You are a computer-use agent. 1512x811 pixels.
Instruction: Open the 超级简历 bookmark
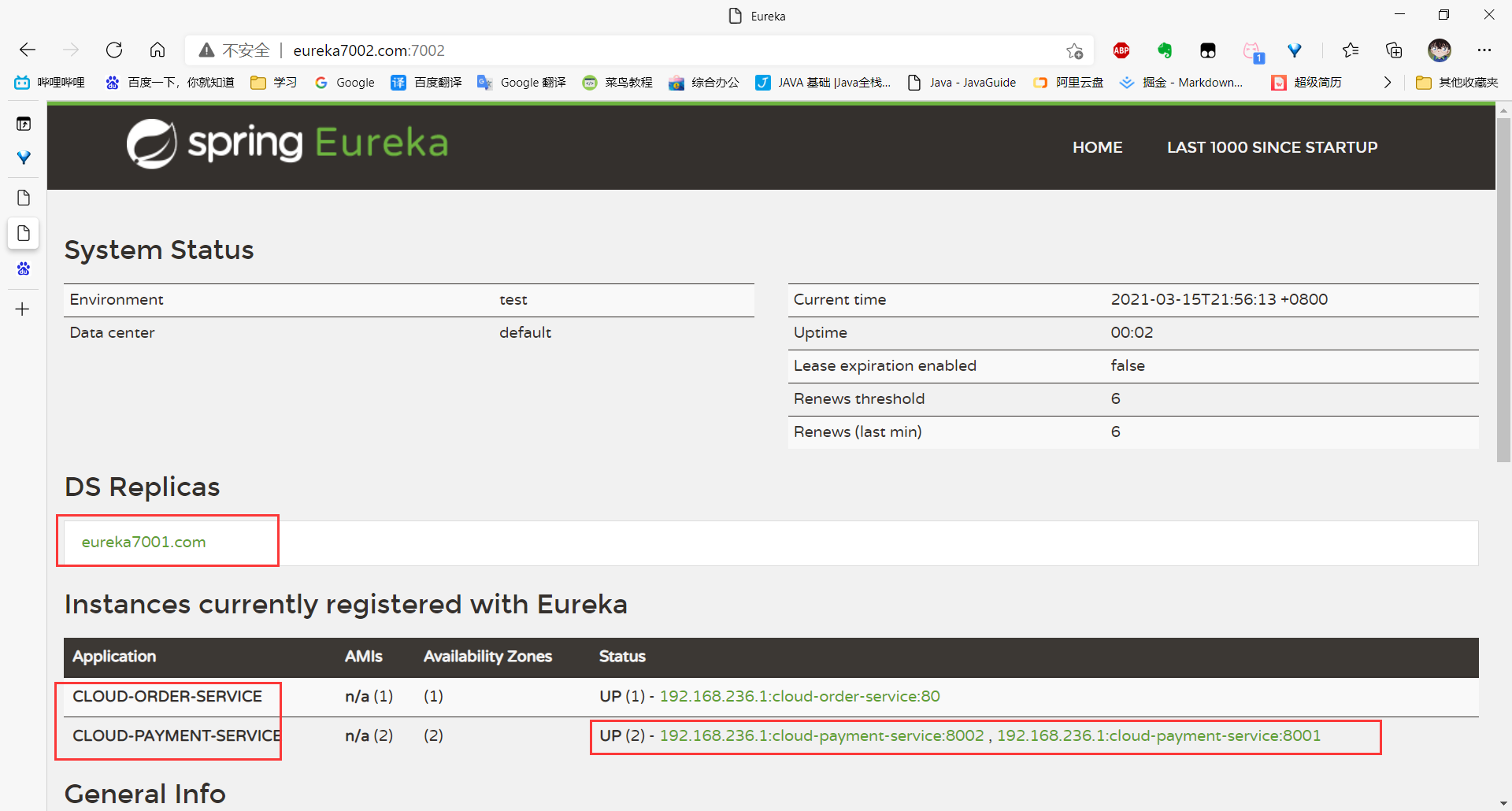coord(1306,83)
